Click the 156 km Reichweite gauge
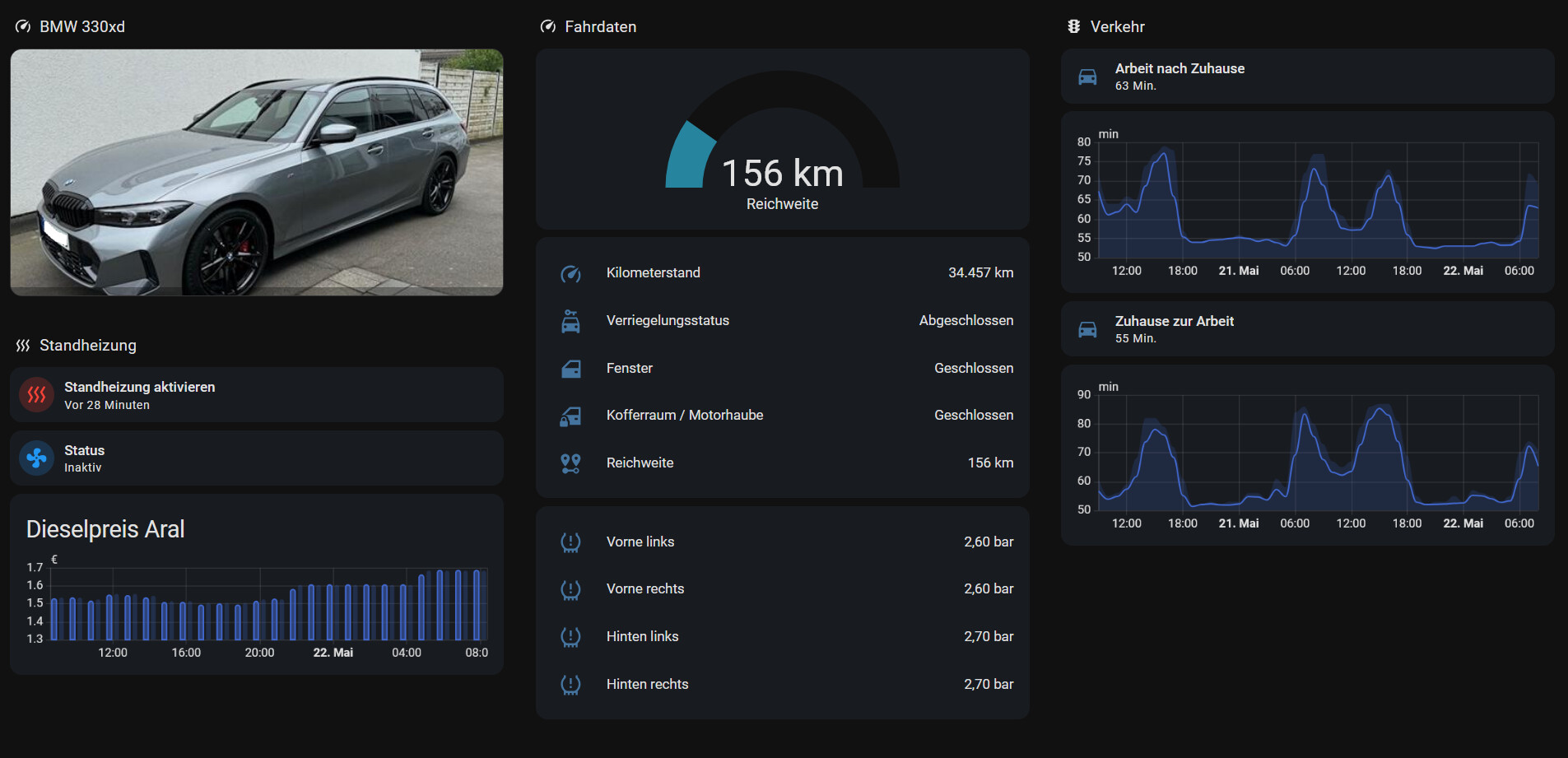Image resolution: width=1568 pixels, height=758 pixels. pyautogui.click(x=782, y=139)
